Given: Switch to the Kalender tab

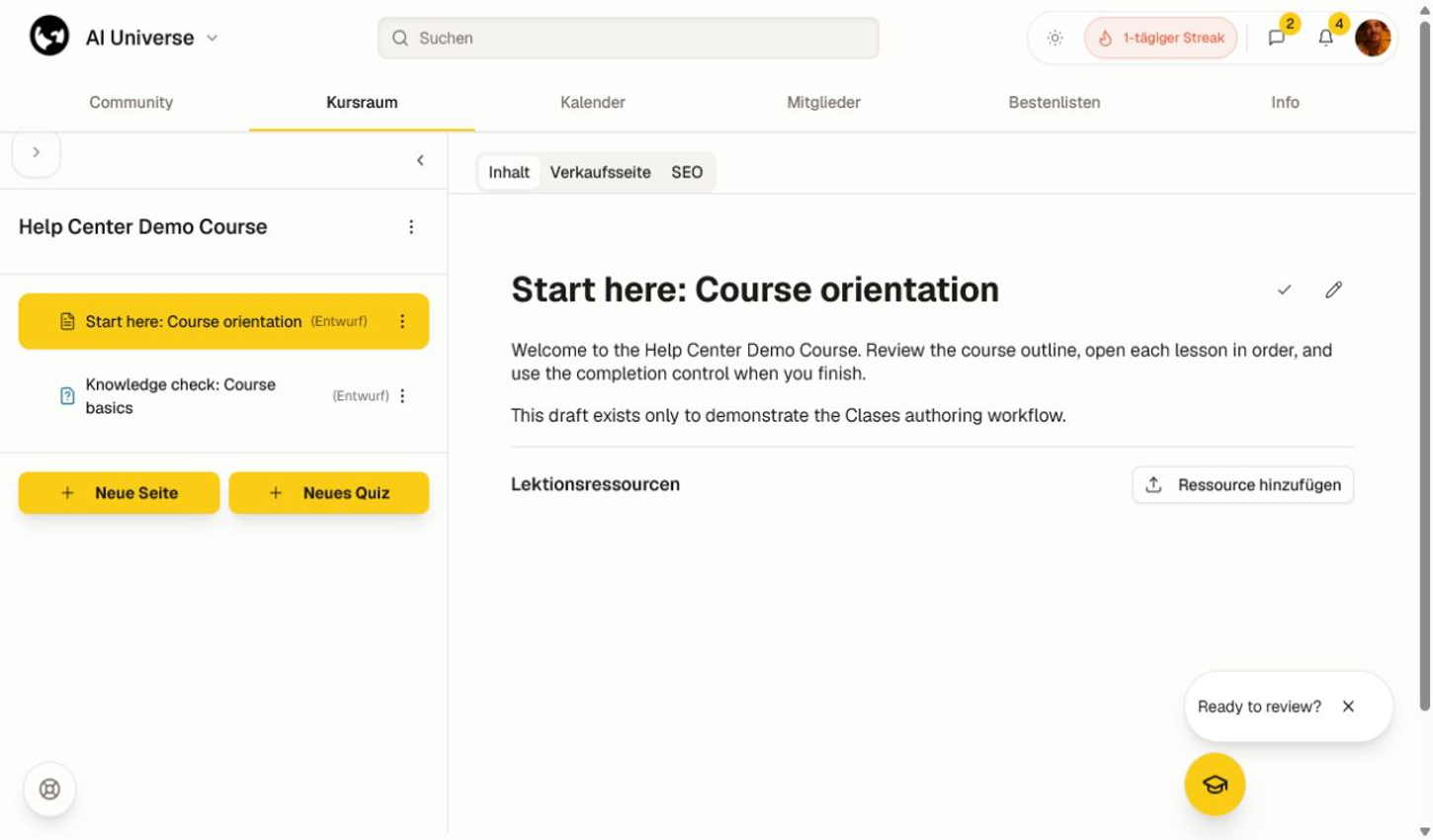Looking at the screenshot, I should [x=593, y=102].
